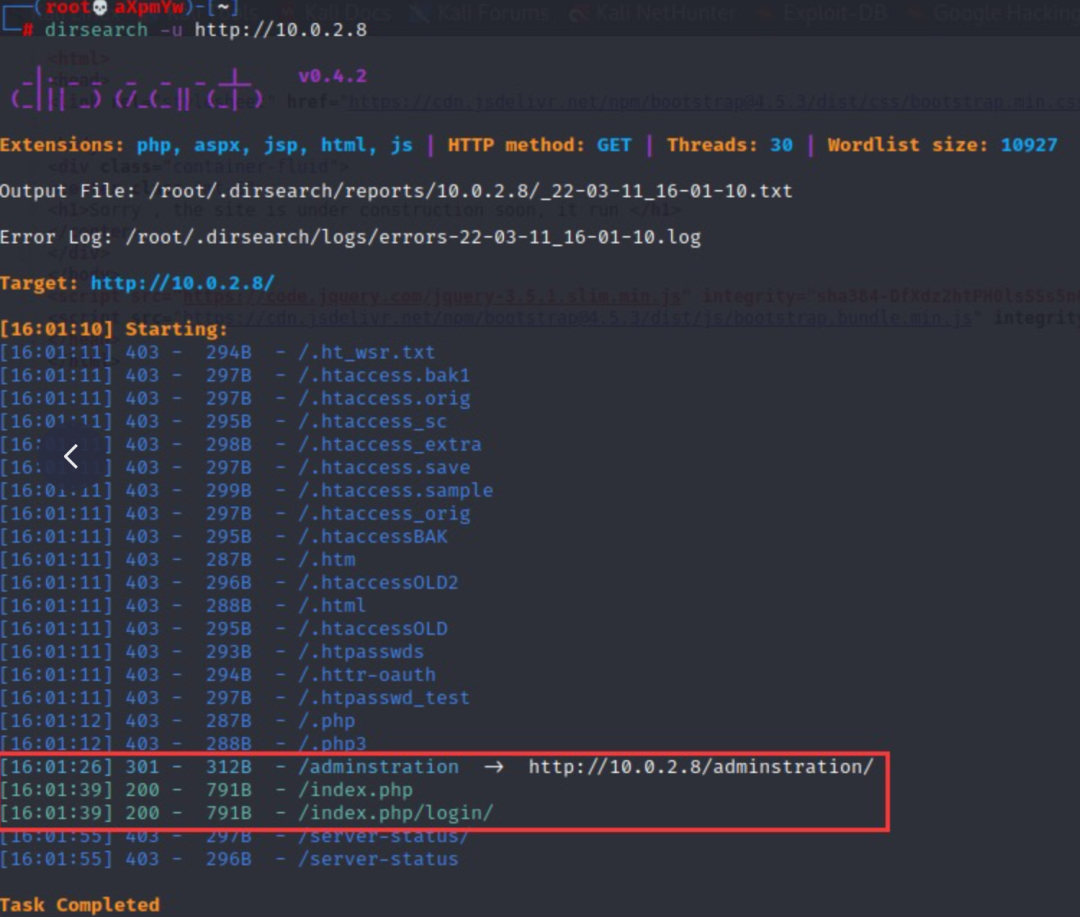Viewport: 1080px width, 917px height.
Task: Click the 'Error Log:' label
Action: tap(56, 237)
